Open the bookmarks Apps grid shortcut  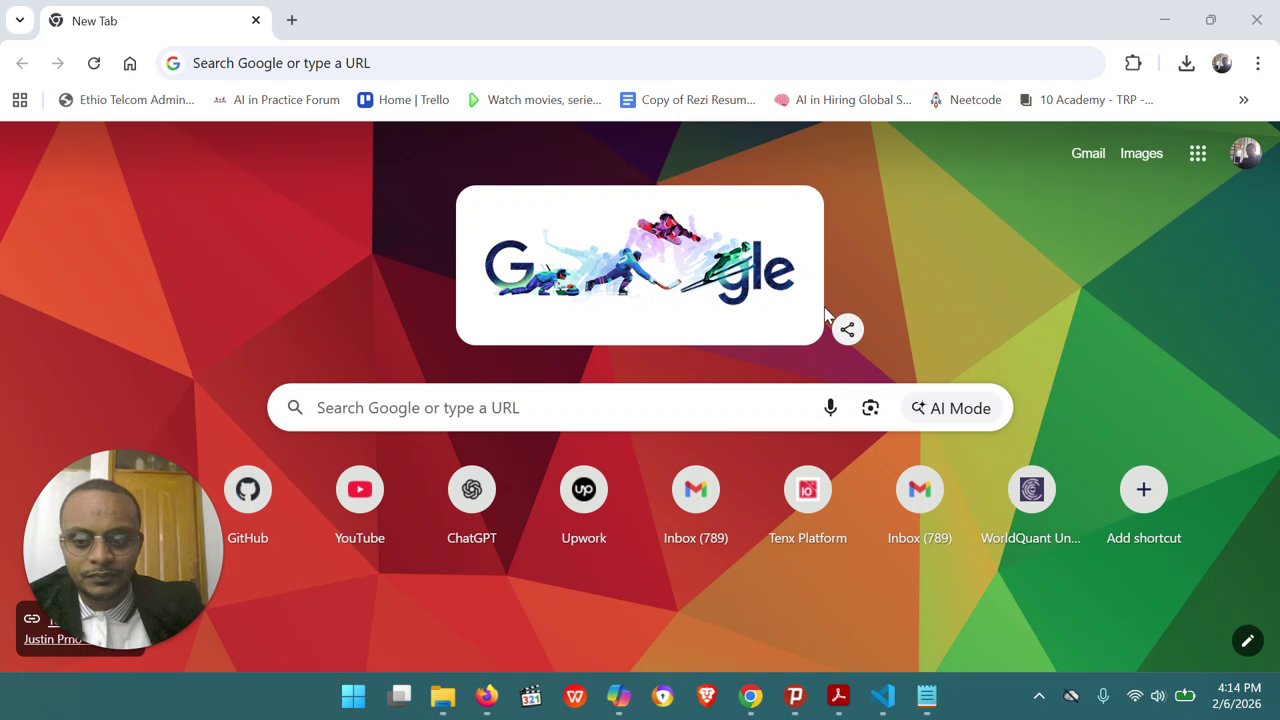point(20,100)
